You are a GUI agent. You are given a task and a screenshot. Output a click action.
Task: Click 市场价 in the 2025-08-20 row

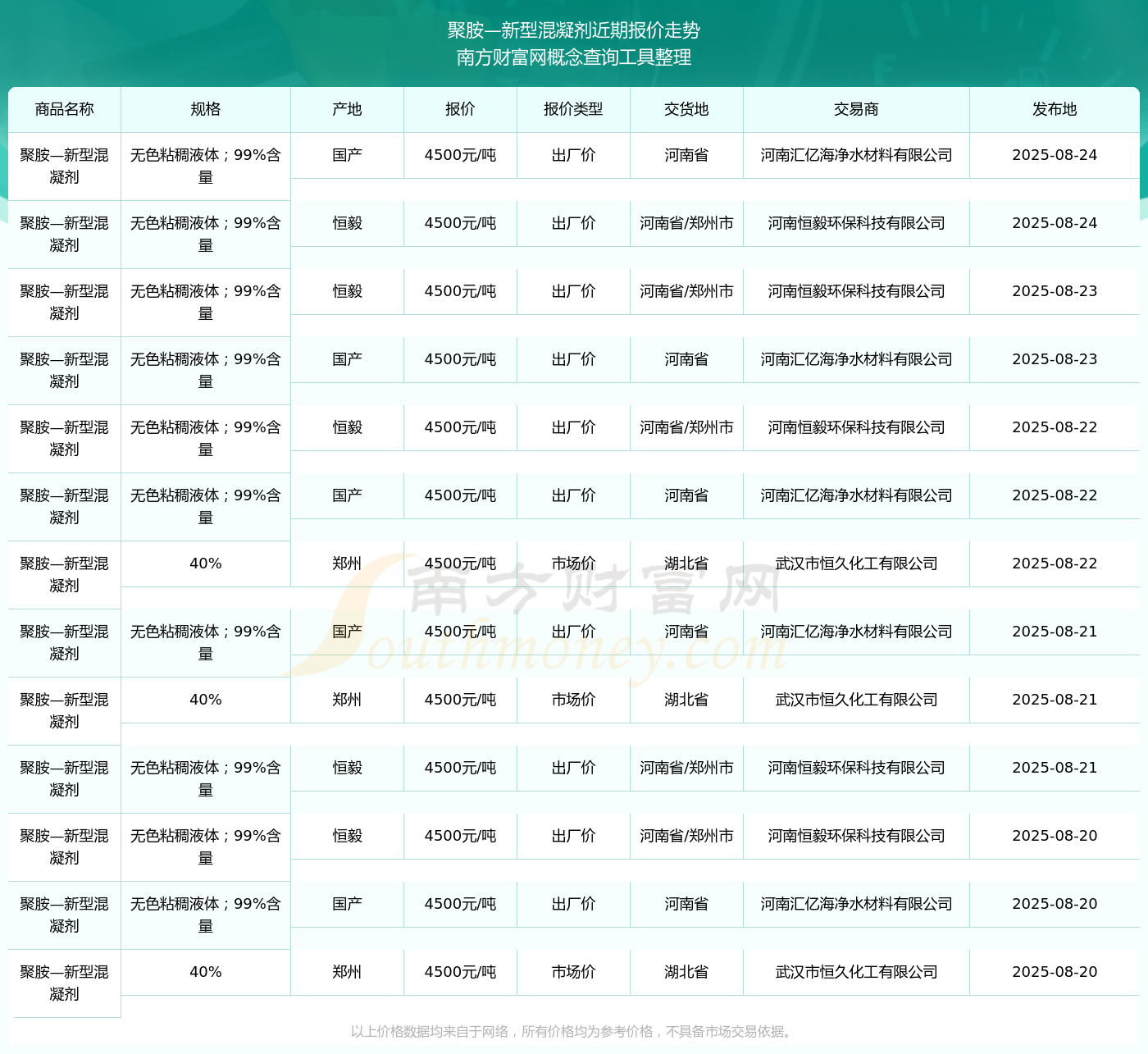[x=573, y=972]
